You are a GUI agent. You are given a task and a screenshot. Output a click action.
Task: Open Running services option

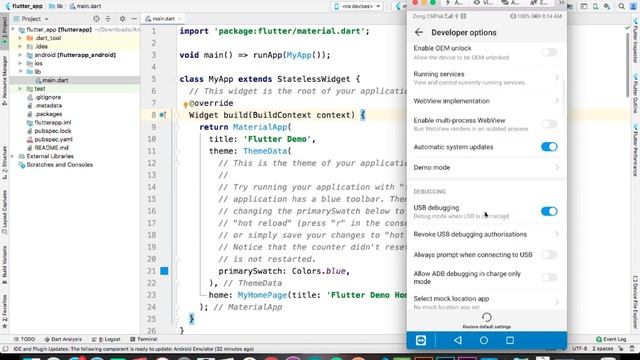pos(486,78)
